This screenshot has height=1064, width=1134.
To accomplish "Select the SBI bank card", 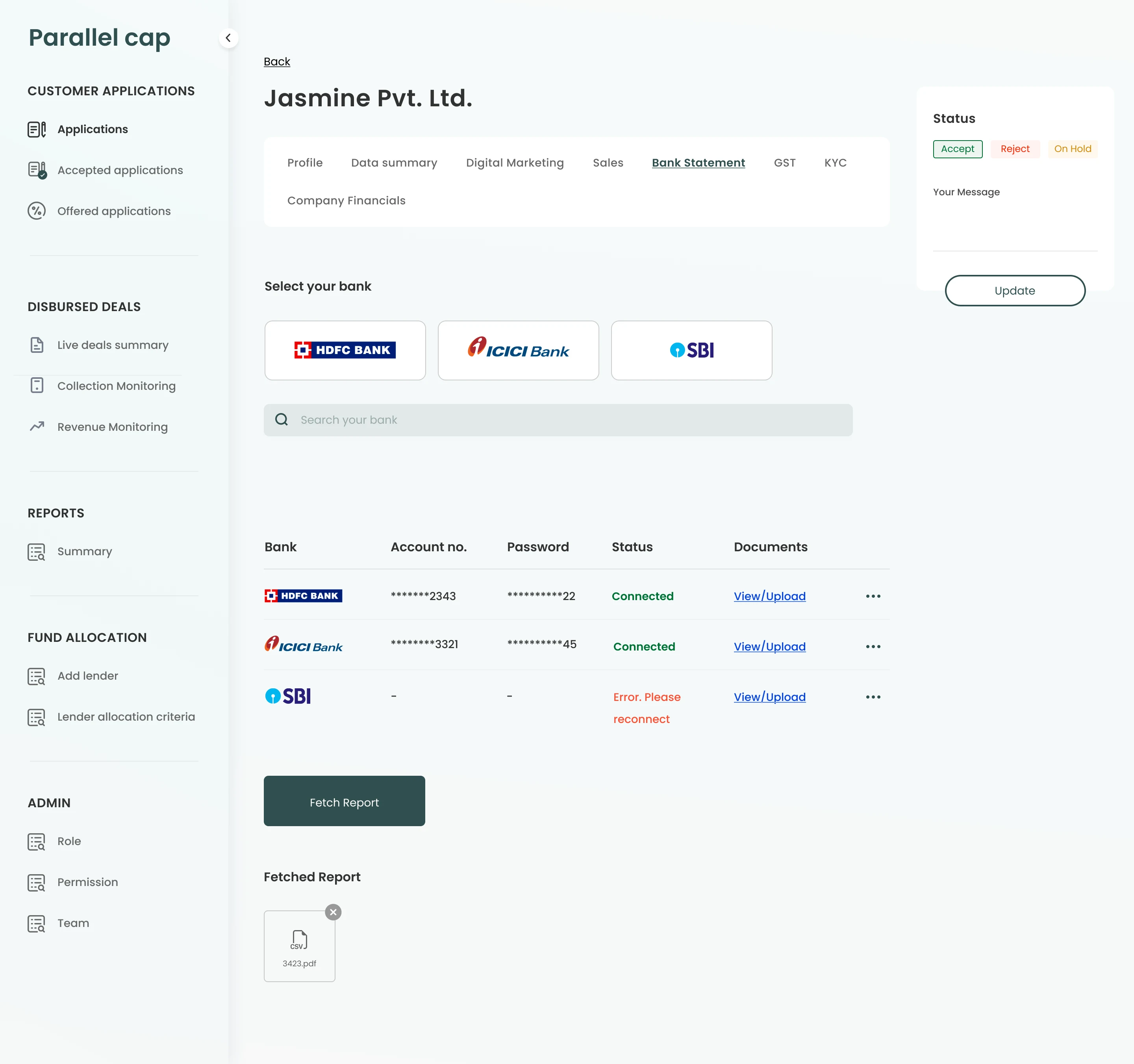I will point(692,350).
